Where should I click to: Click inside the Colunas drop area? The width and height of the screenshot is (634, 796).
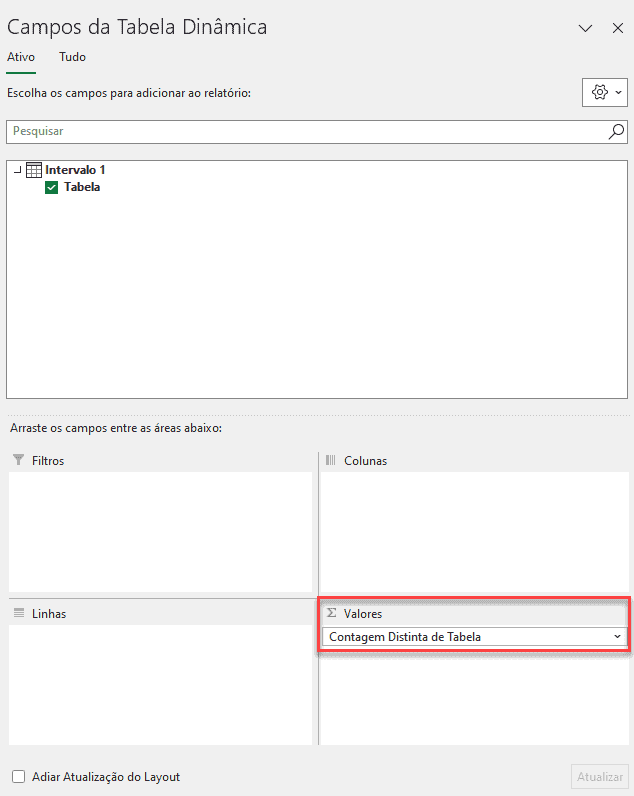point(475,532)
